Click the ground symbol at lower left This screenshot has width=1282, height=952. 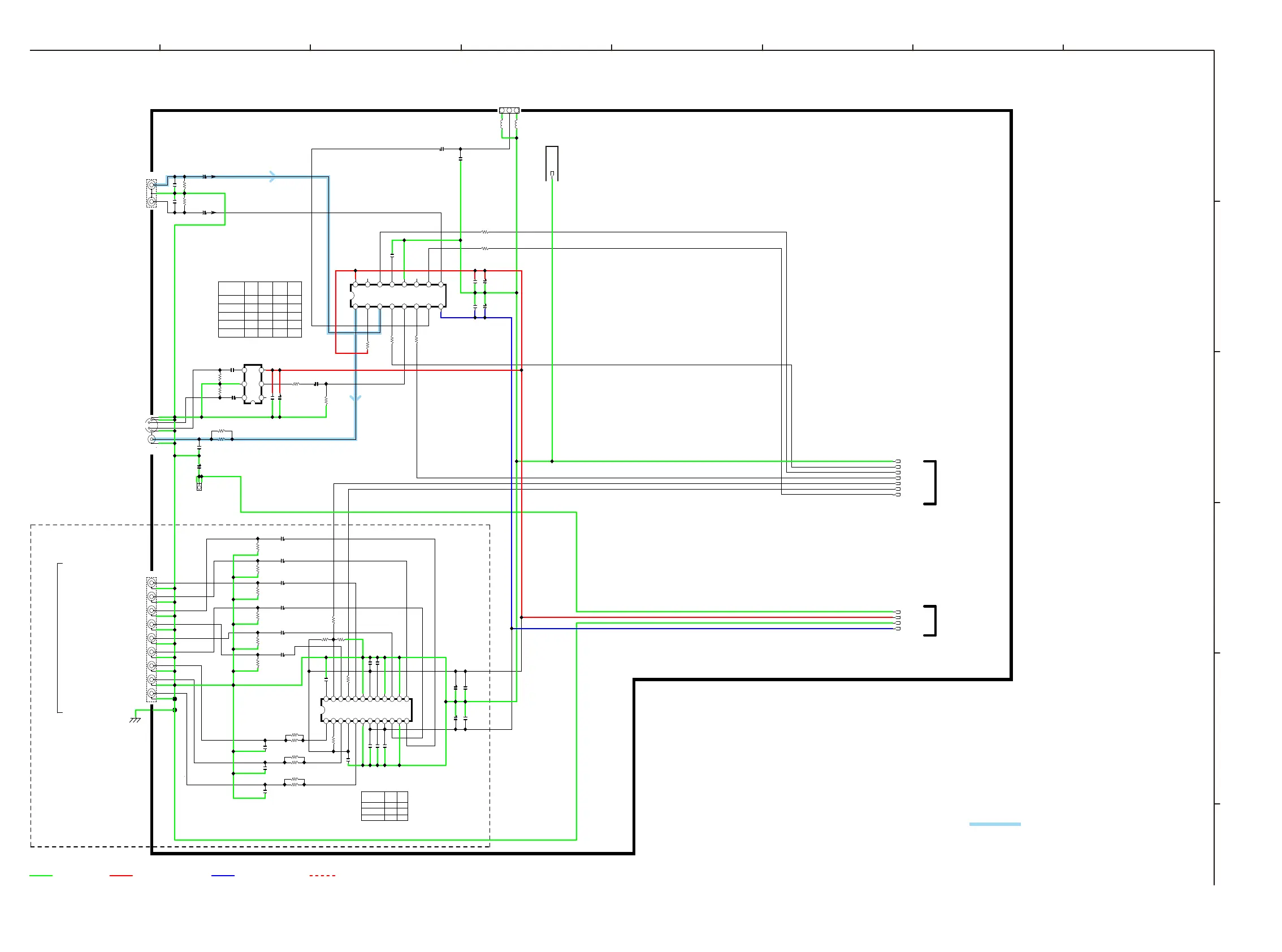pos(135,720)
